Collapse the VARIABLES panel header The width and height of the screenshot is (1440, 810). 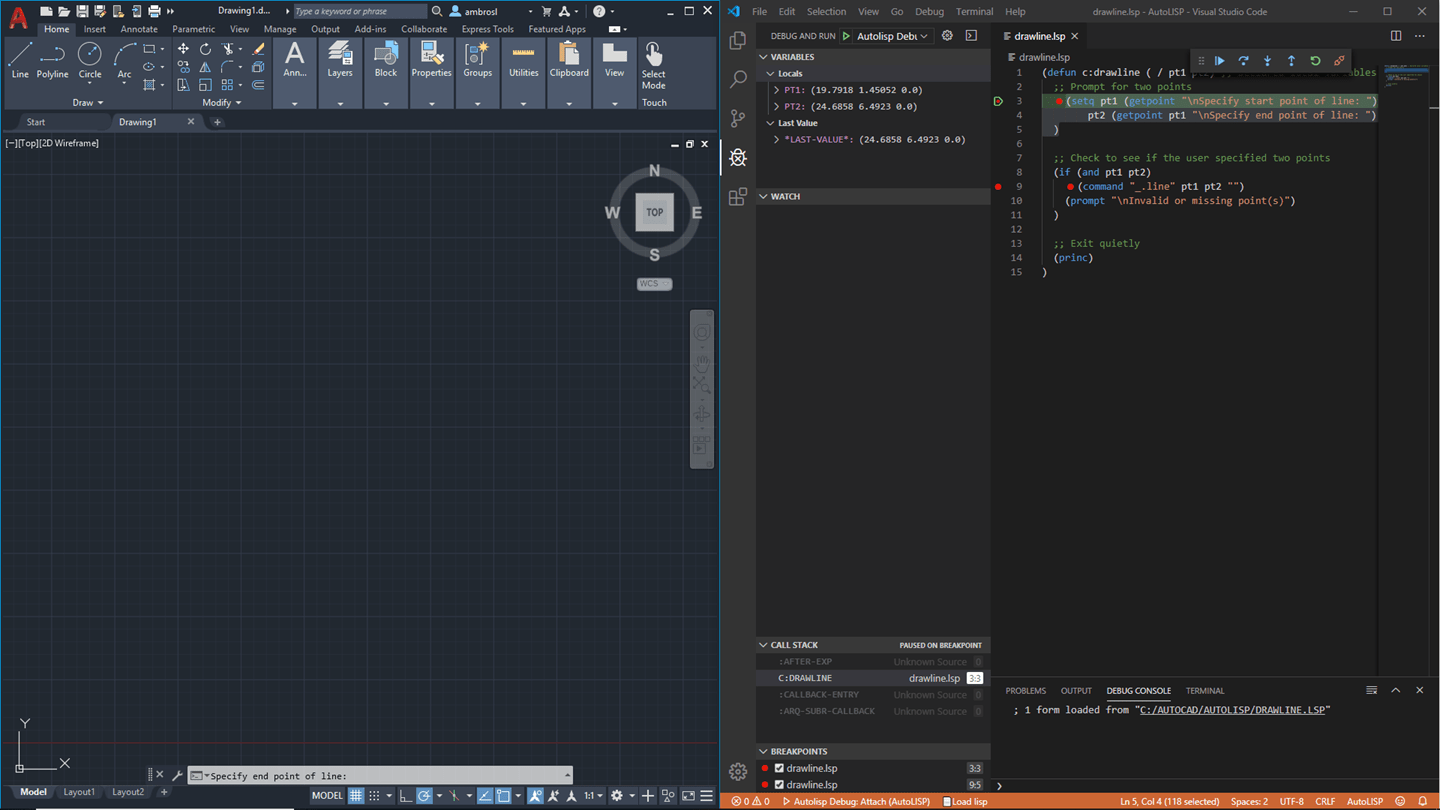875,57
